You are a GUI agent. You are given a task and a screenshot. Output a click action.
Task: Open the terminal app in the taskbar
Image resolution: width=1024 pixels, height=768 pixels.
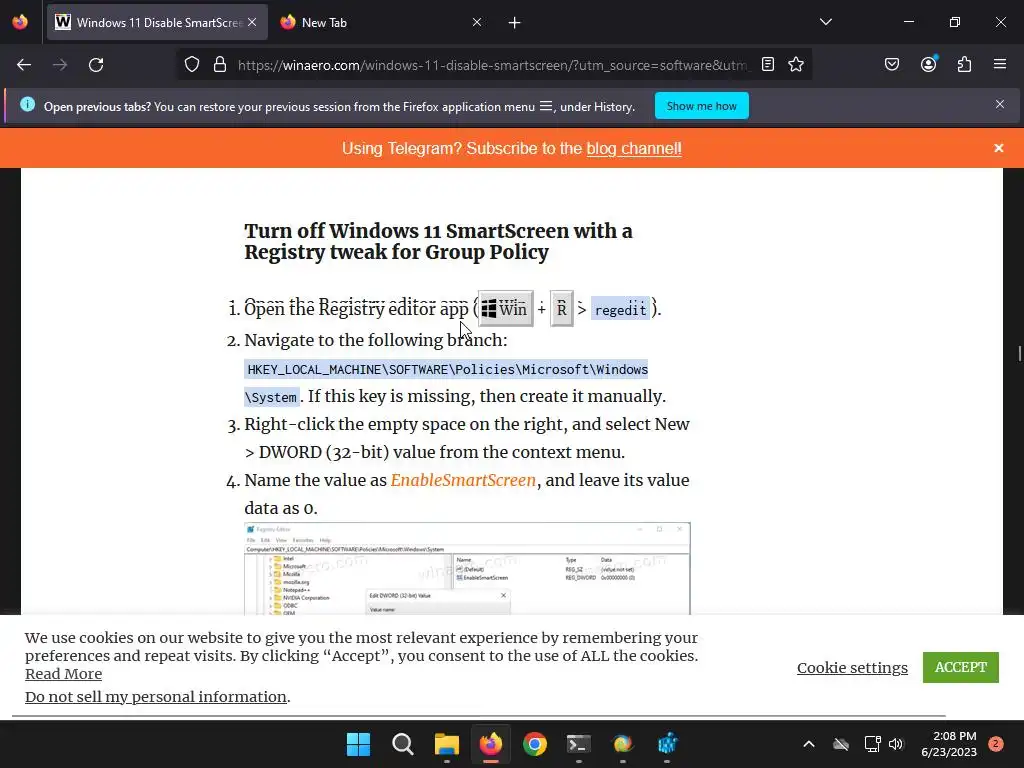pyautogui.click(x=579, y=744)
